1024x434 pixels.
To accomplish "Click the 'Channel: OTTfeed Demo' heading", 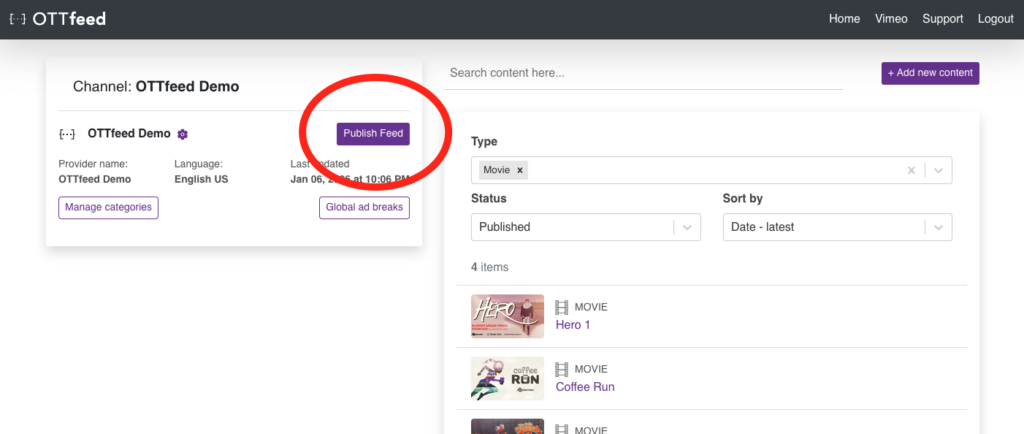I will click(156, 86).
